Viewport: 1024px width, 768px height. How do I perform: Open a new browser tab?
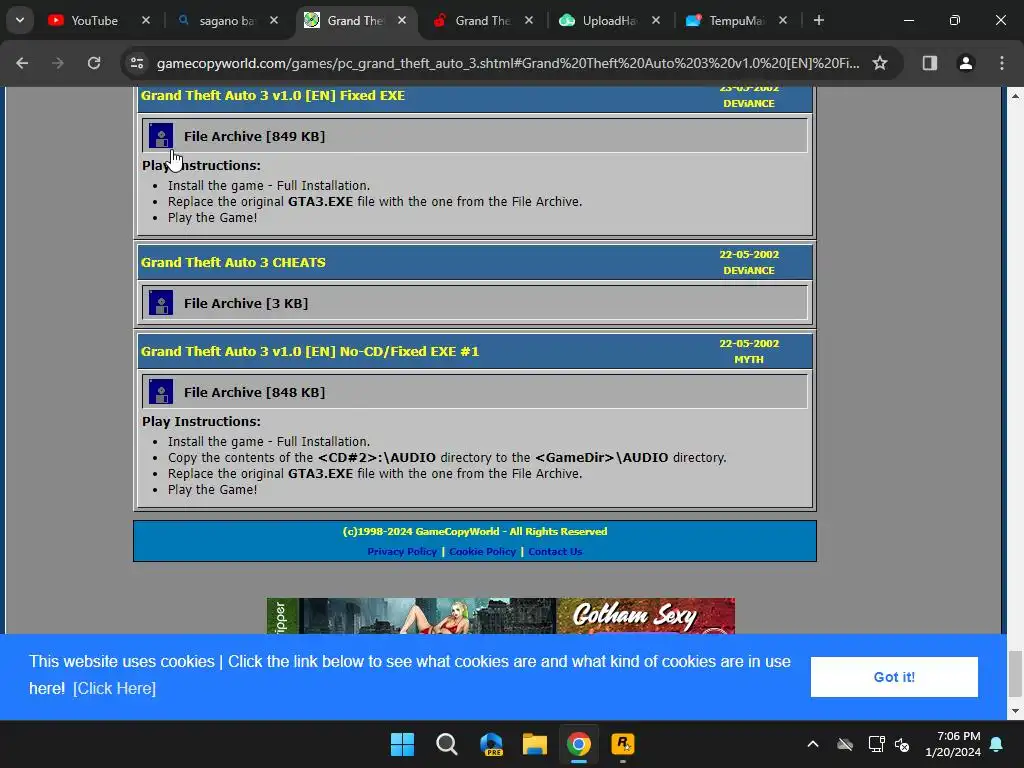pyautogui.click(x=818, y=20)
